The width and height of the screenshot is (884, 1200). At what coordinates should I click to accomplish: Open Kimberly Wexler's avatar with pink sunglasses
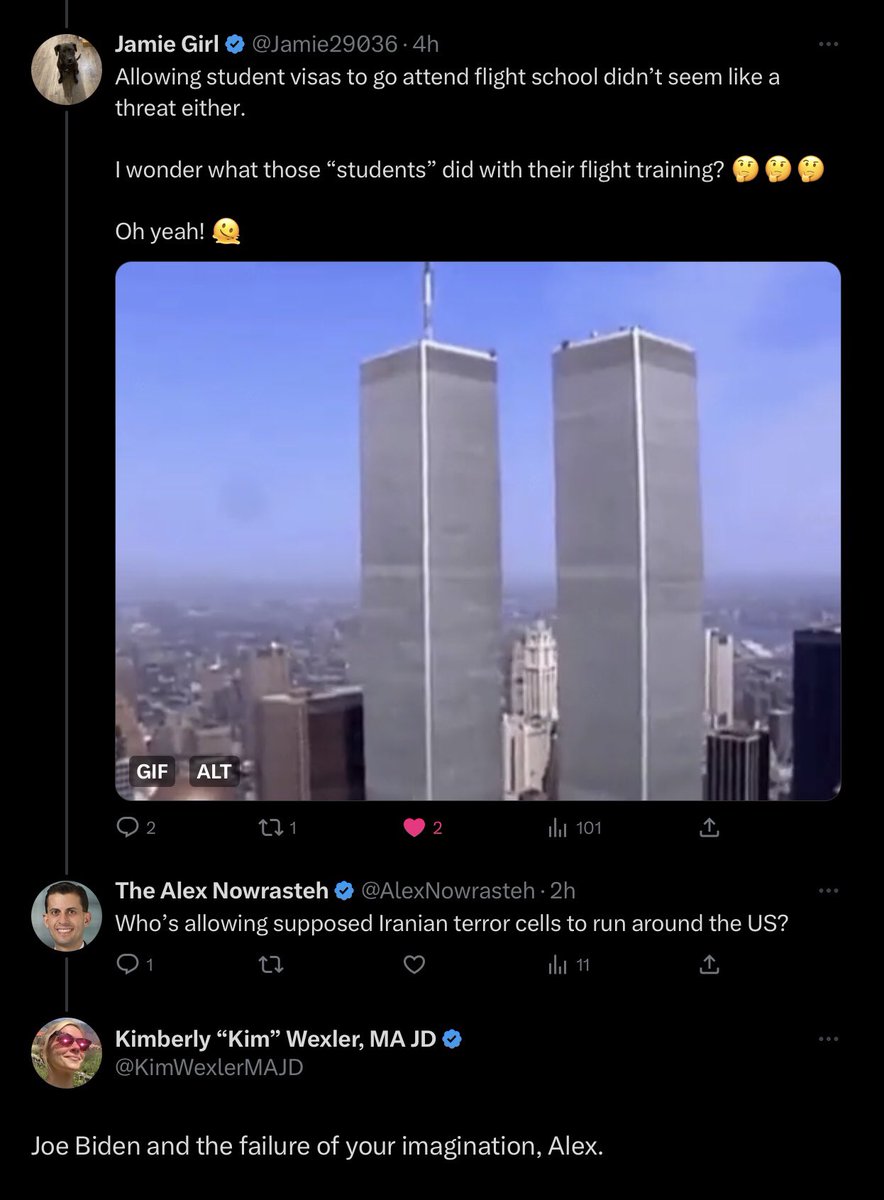pyautogui.click(x=67, y=1053)
